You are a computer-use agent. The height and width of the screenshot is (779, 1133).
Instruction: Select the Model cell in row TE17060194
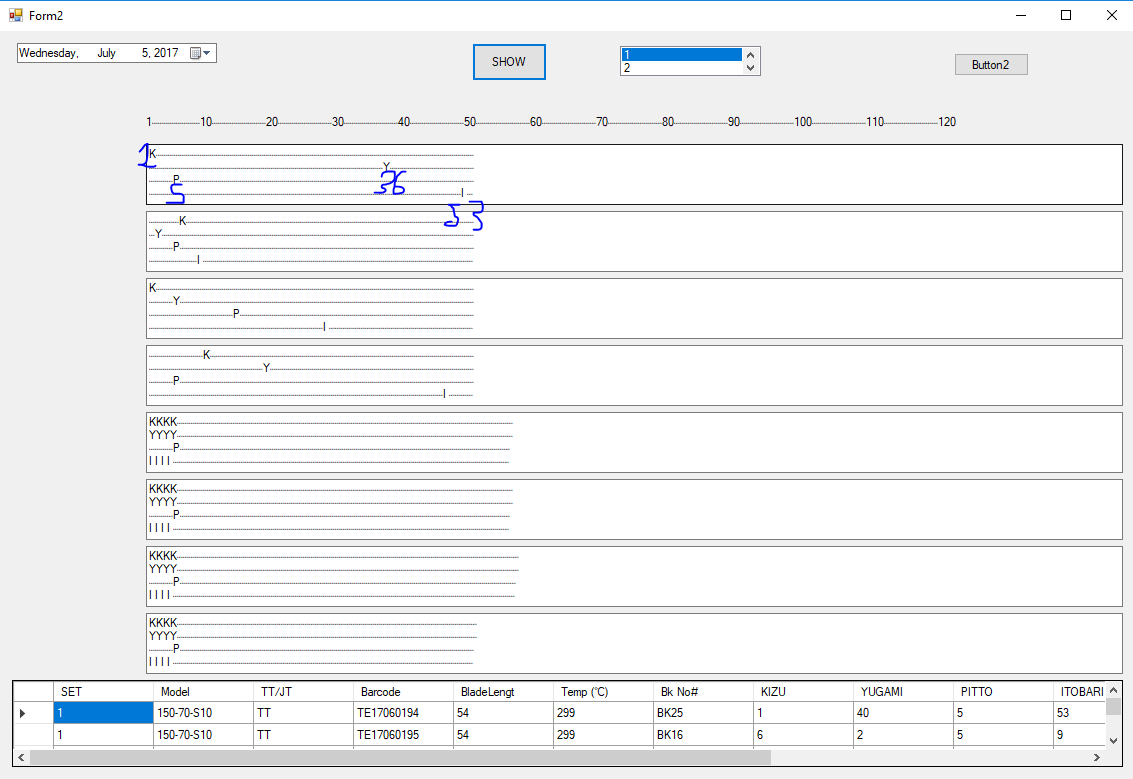(203, 713)
